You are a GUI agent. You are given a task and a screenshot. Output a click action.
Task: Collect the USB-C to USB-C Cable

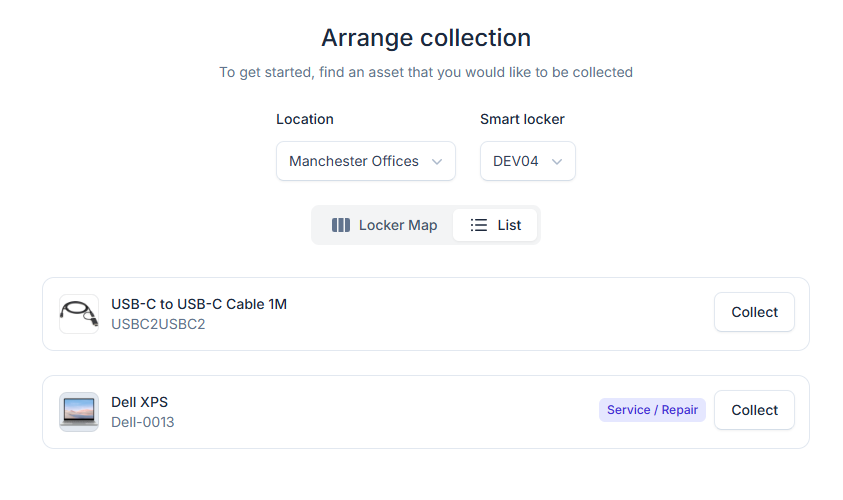[x=754, y=312]
